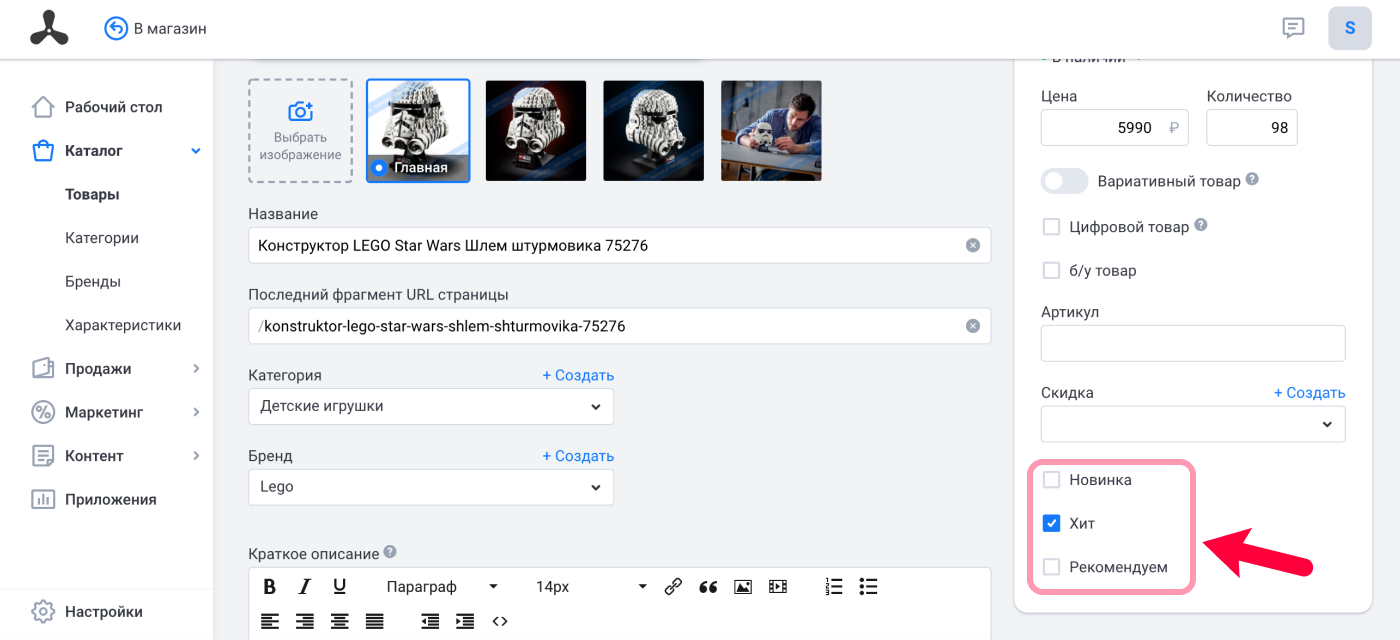Open the Приложения section
Screen dimensions: 1400x640
[111, 499]
